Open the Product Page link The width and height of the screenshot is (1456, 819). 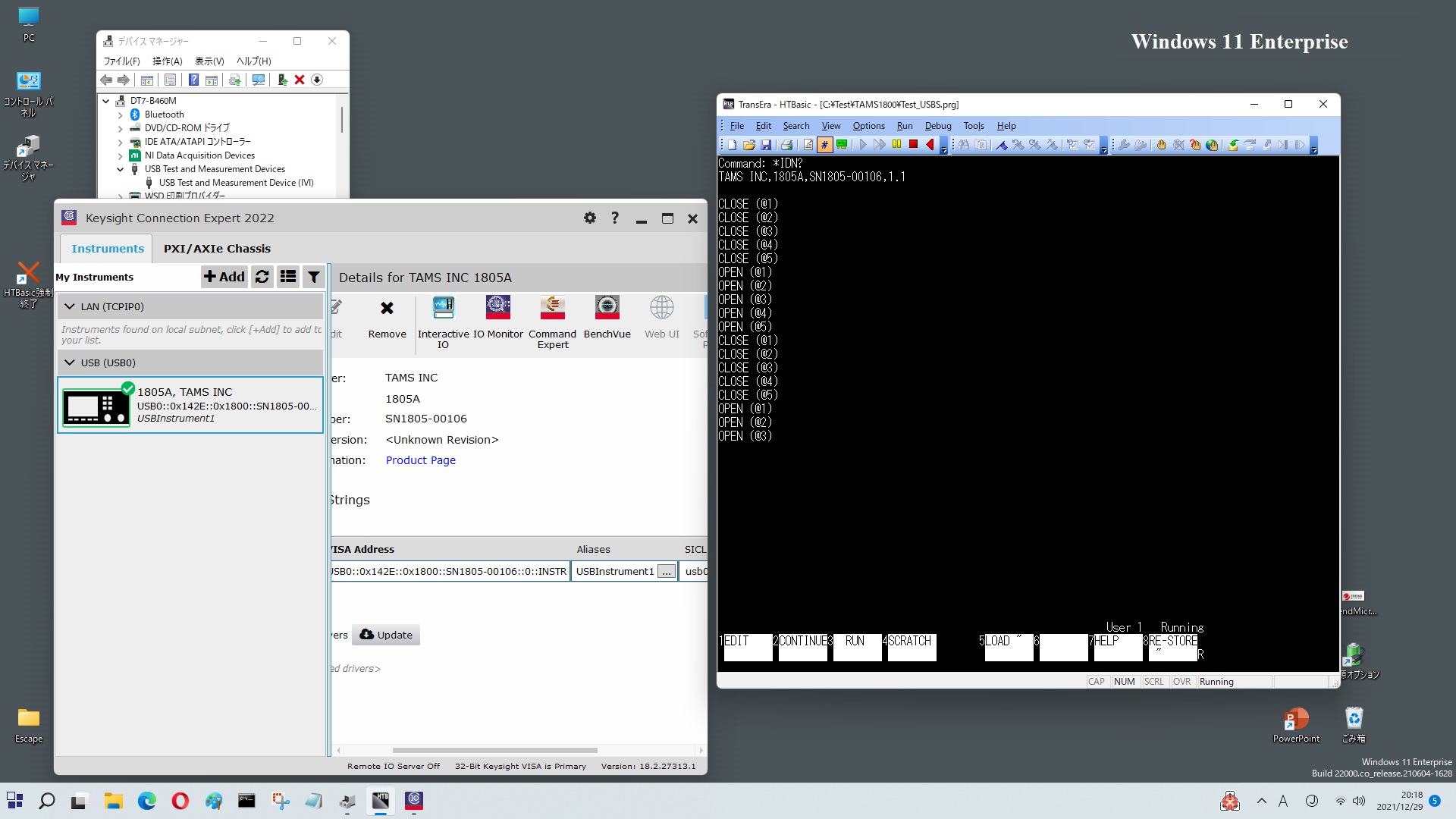point(421,460)
